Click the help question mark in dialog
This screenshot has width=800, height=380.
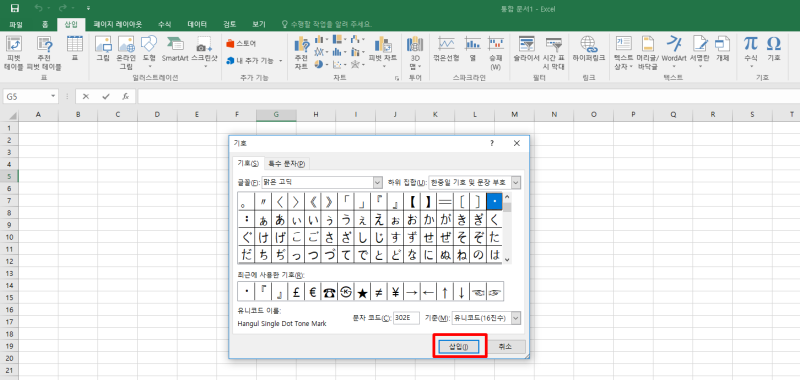coord(492,143)
